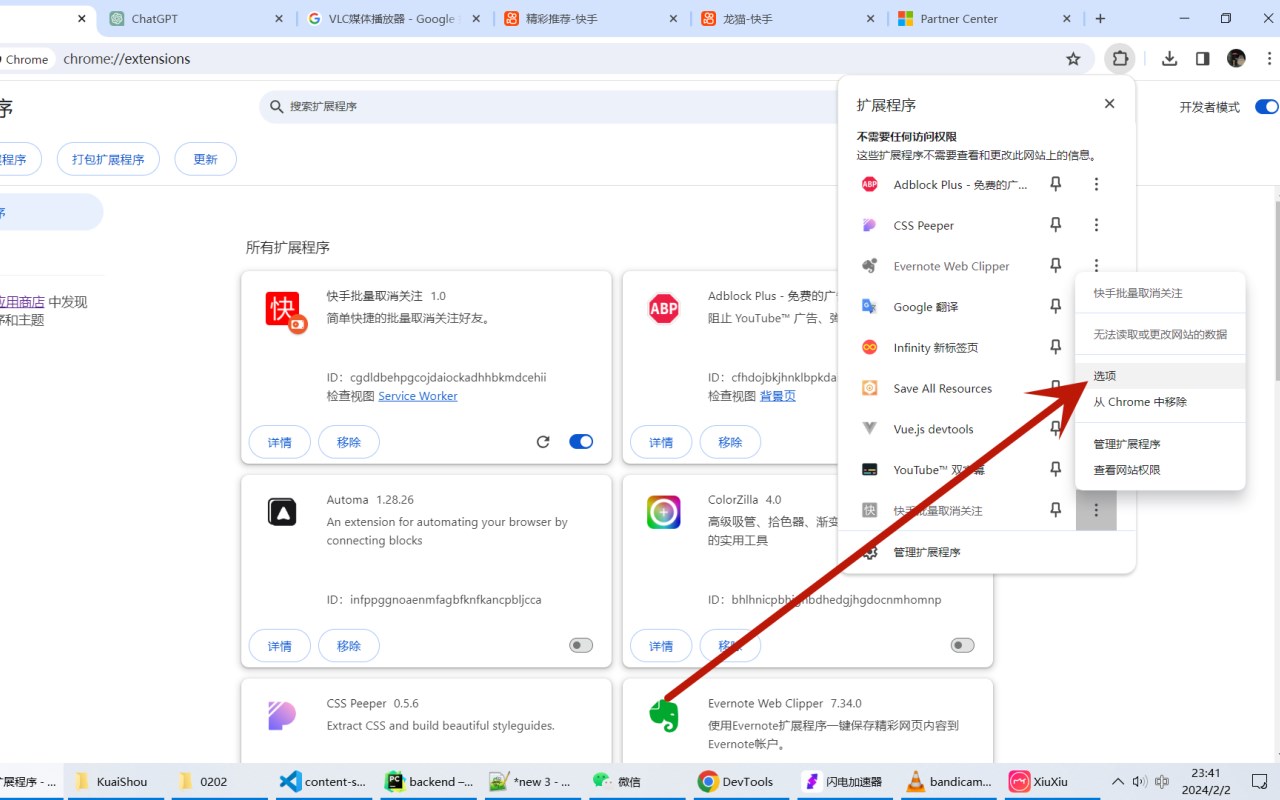Click the ColorZilla logo on its card

click(x=664, y=512)
